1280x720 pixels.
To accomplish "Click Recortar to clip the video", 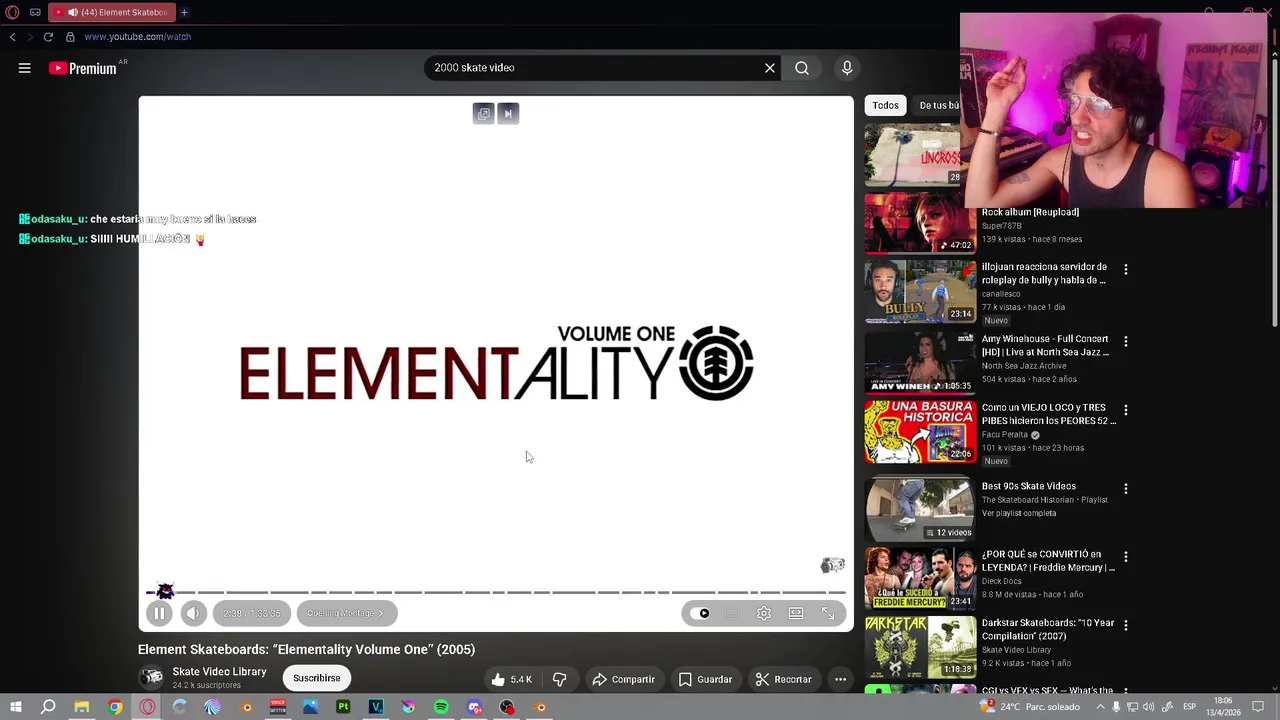I will 783,679.
